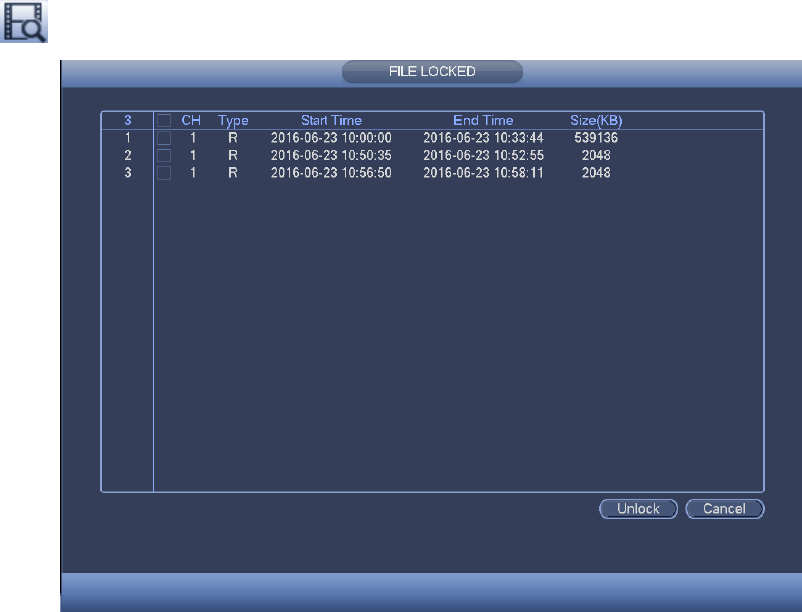
Task: Click channel 1 of the 10:56:50 file
Action: [x=193, y=173]
